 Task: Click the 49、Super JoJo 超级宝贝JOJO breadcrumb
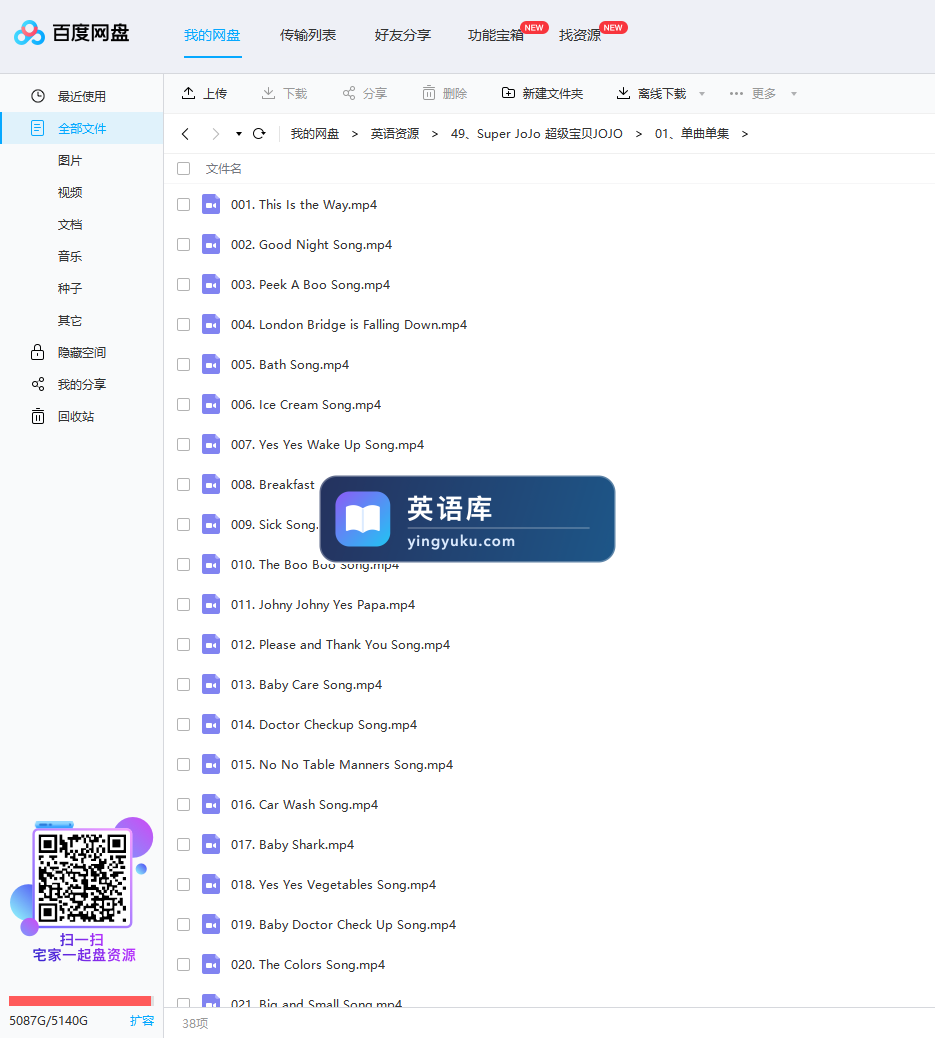tap(537, 134)
